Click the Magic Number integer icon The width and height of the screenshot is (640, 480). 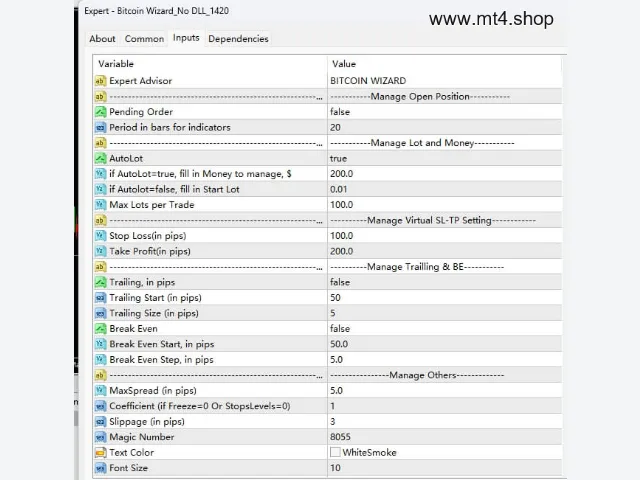pos(100,437)
